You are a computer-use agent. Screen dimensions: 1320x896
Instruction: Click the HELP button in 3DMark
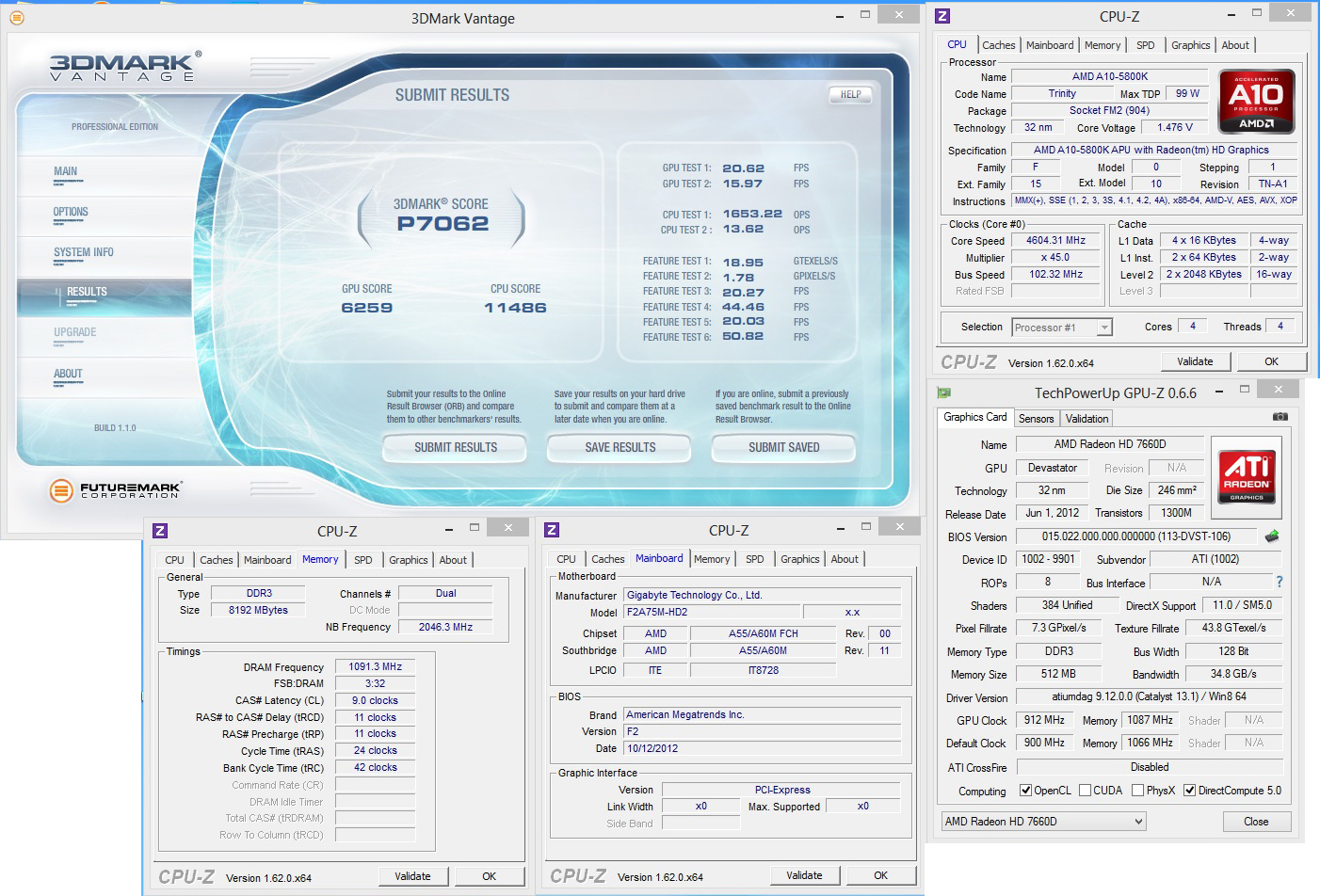click(x=850, y=95)
